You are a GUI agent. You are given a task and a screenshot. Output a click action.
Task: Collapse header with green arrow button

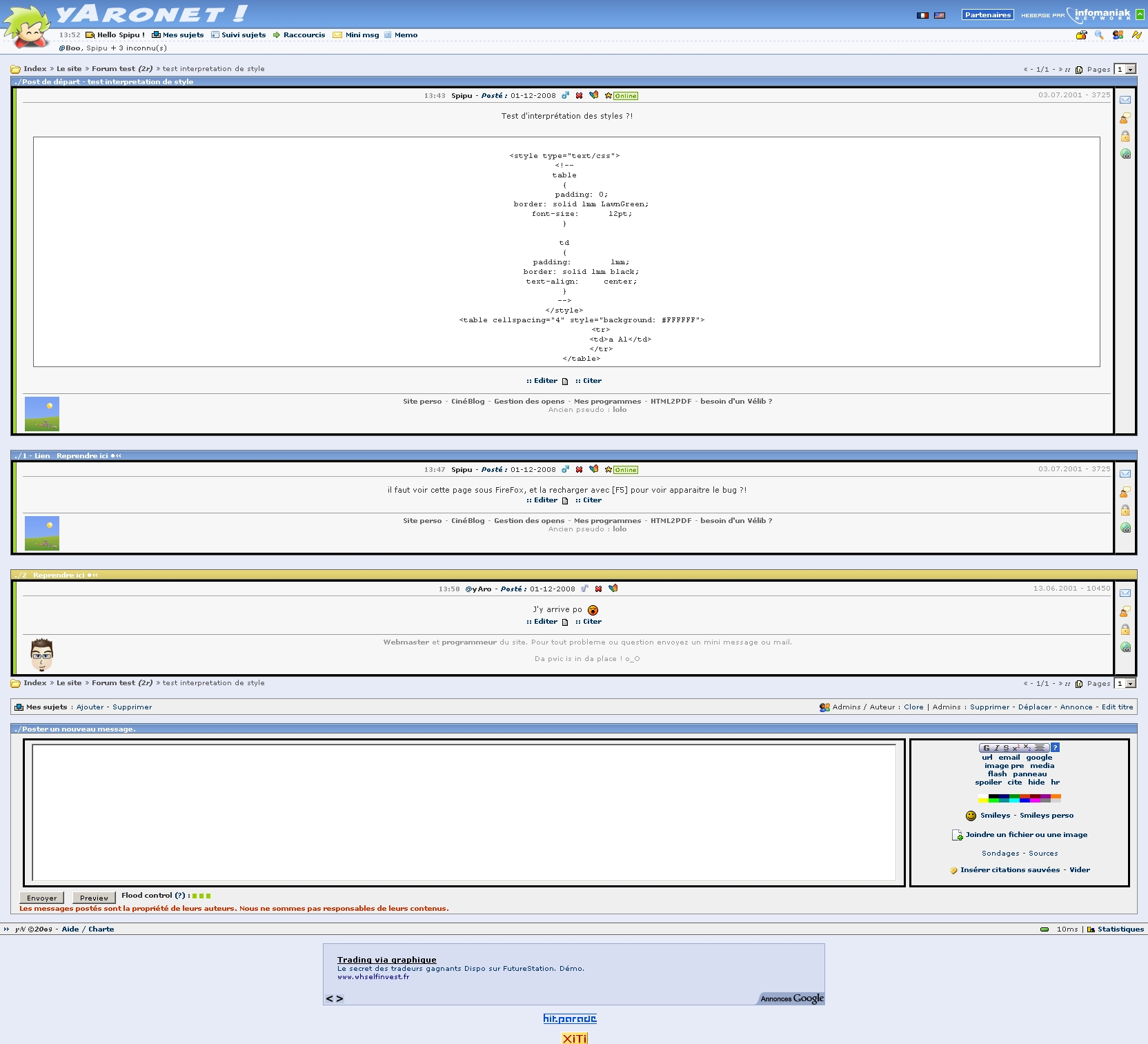point(1140,14)
